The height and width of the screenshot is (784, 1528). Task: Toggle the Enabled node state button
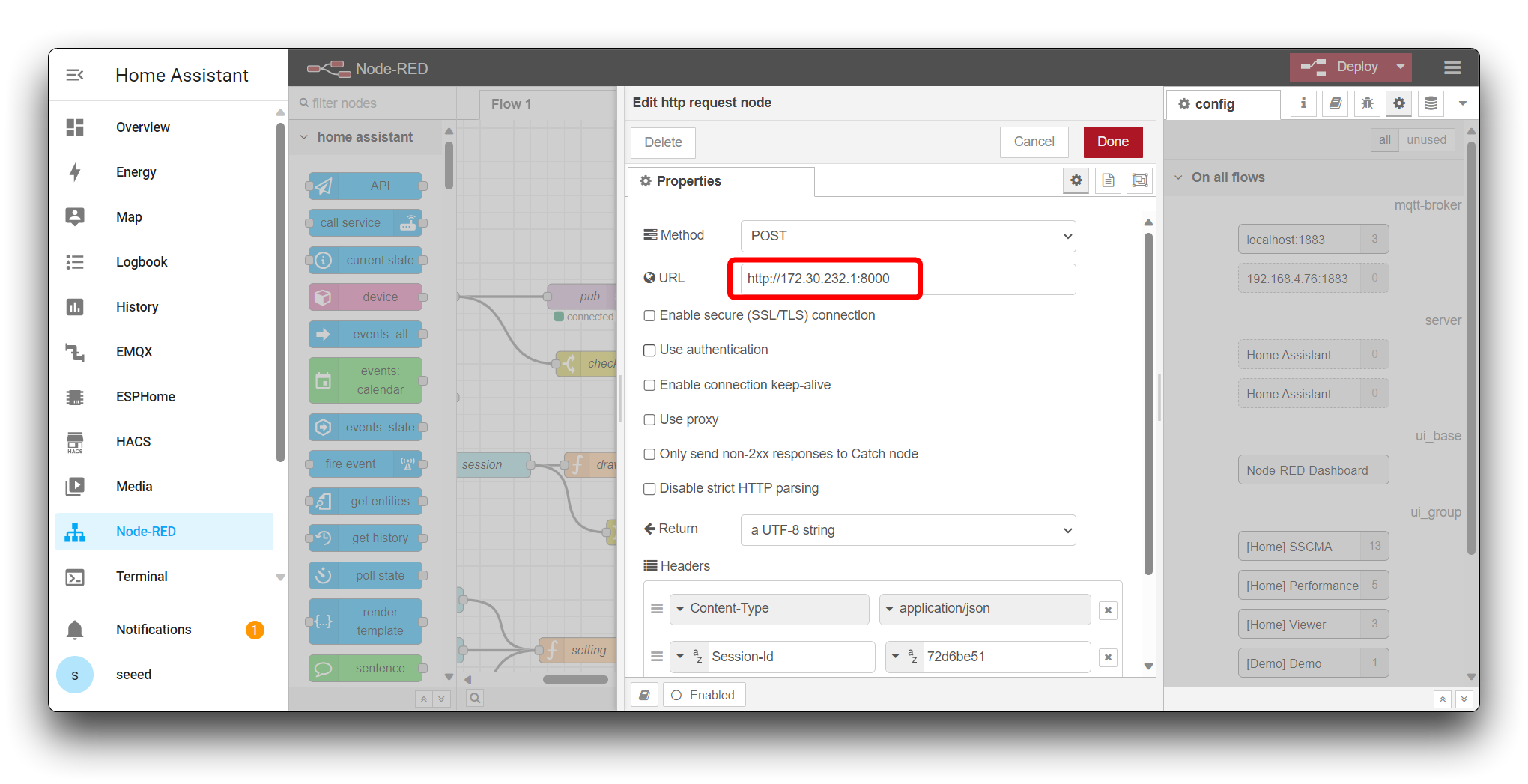coord(703,695)
